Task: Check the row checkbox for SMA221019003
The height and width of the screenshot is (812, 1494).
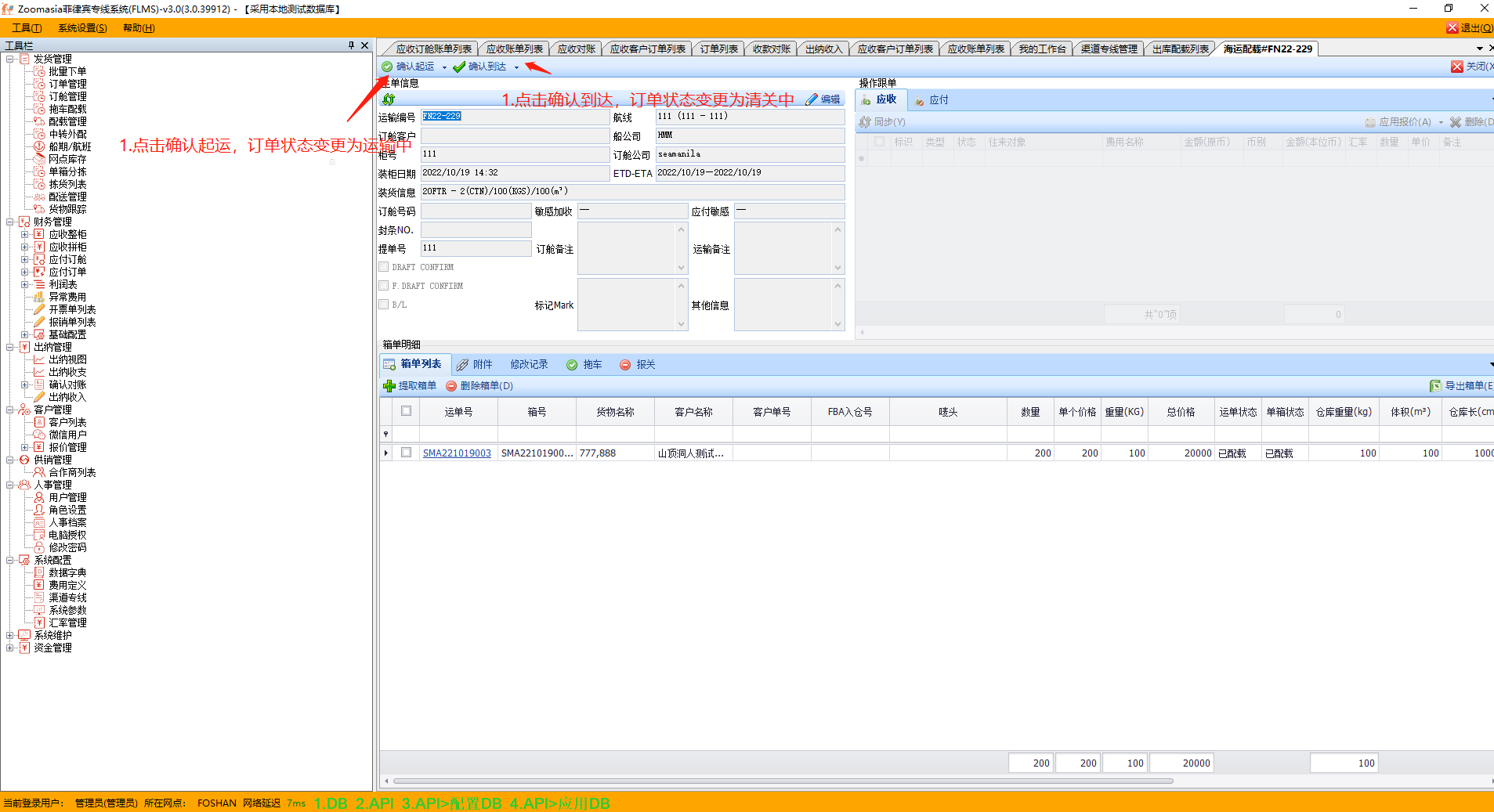Action: click(x=406, y=453)
